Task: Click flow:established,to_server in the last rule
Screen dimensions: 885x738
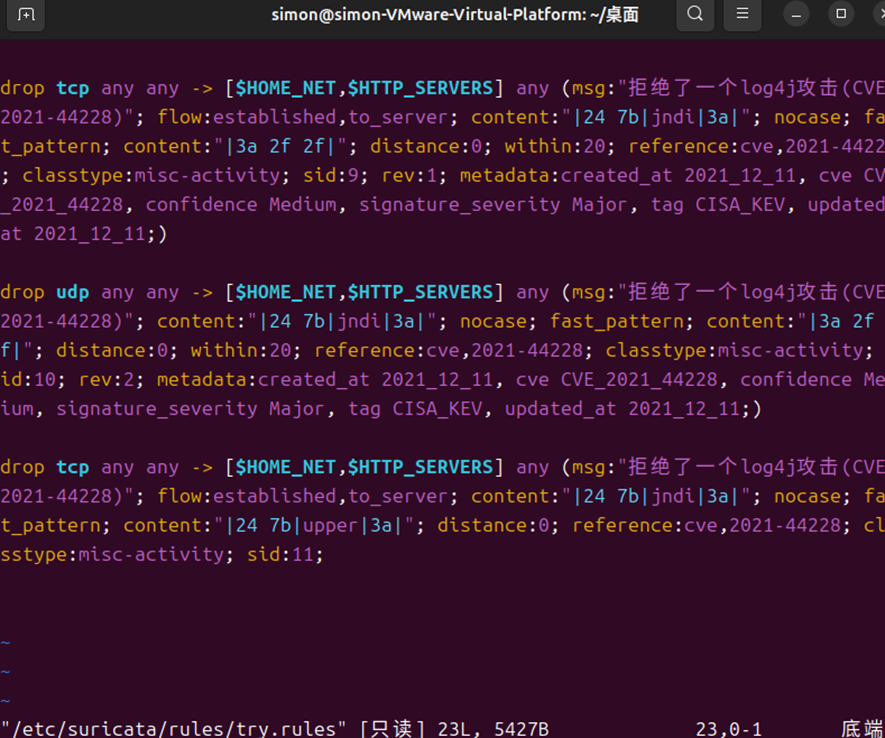Action: pos(302,497)
